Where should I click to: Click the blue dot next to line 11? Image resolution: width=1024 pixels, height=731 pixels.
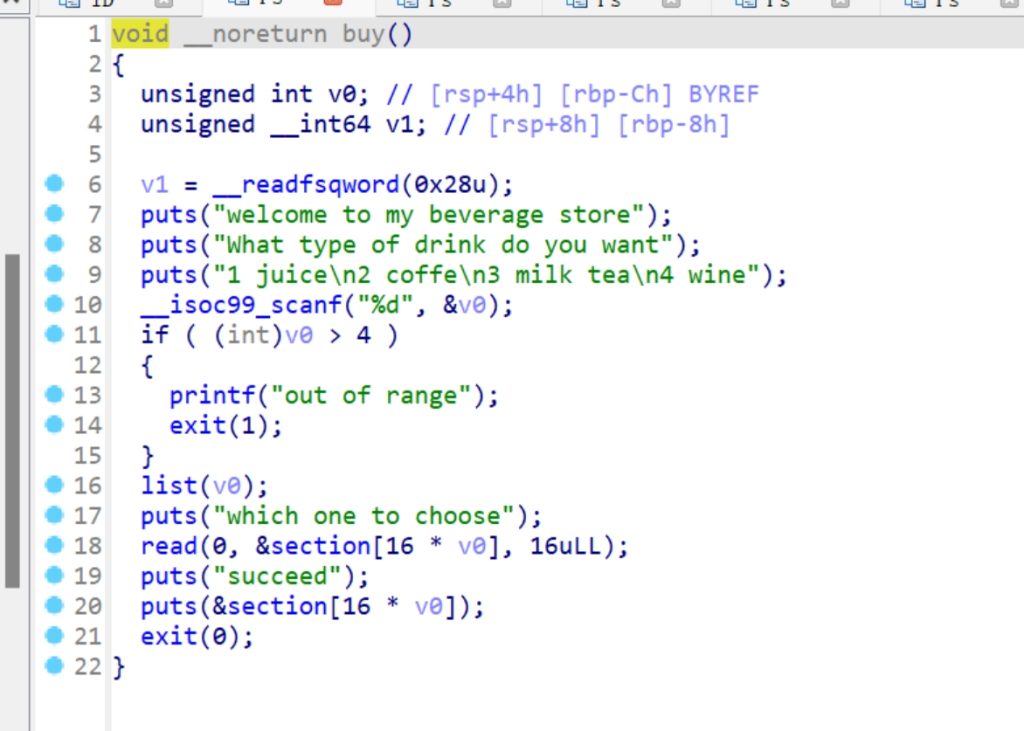tap(54, 334)
